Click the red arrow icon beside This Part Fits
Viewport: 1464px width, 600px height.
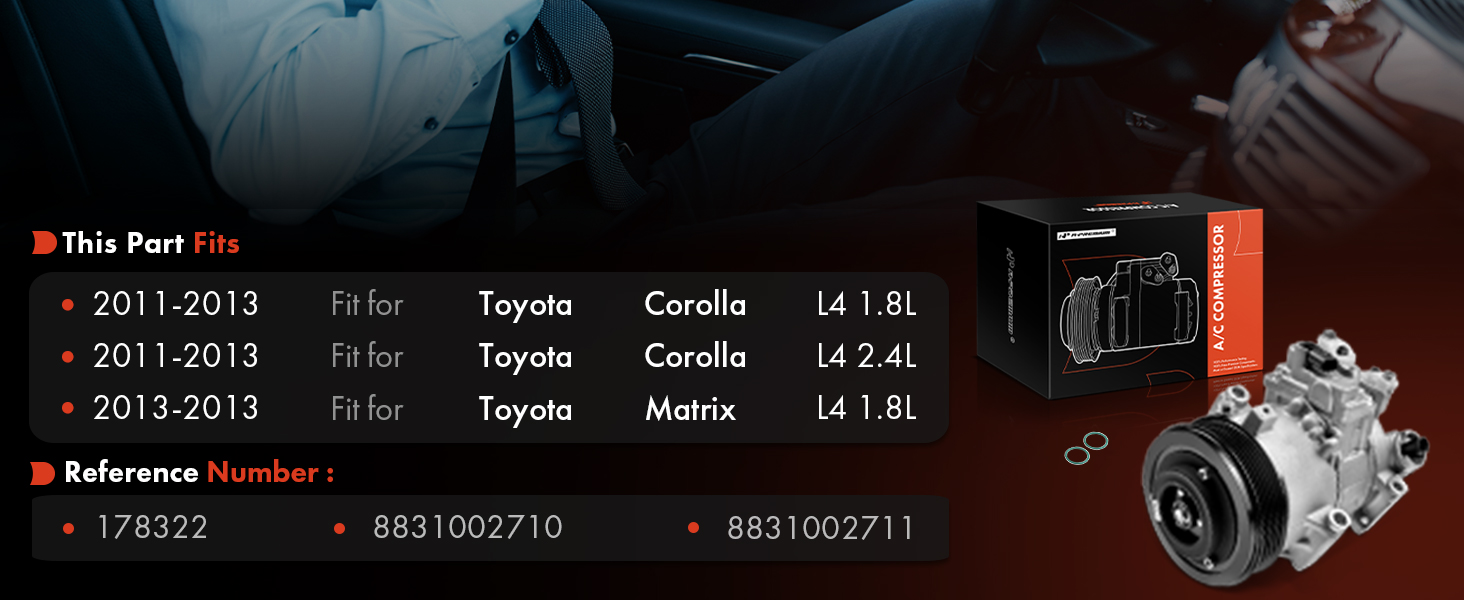point(44,243)
